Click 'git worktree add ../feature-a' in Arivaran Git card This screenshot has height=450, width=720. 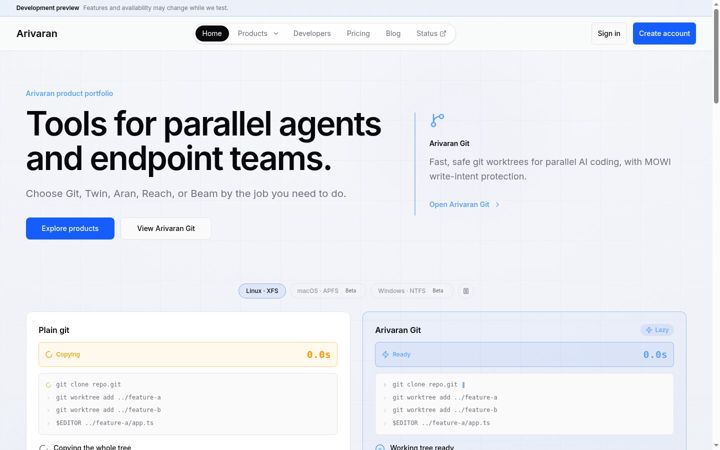pos(444,397)
